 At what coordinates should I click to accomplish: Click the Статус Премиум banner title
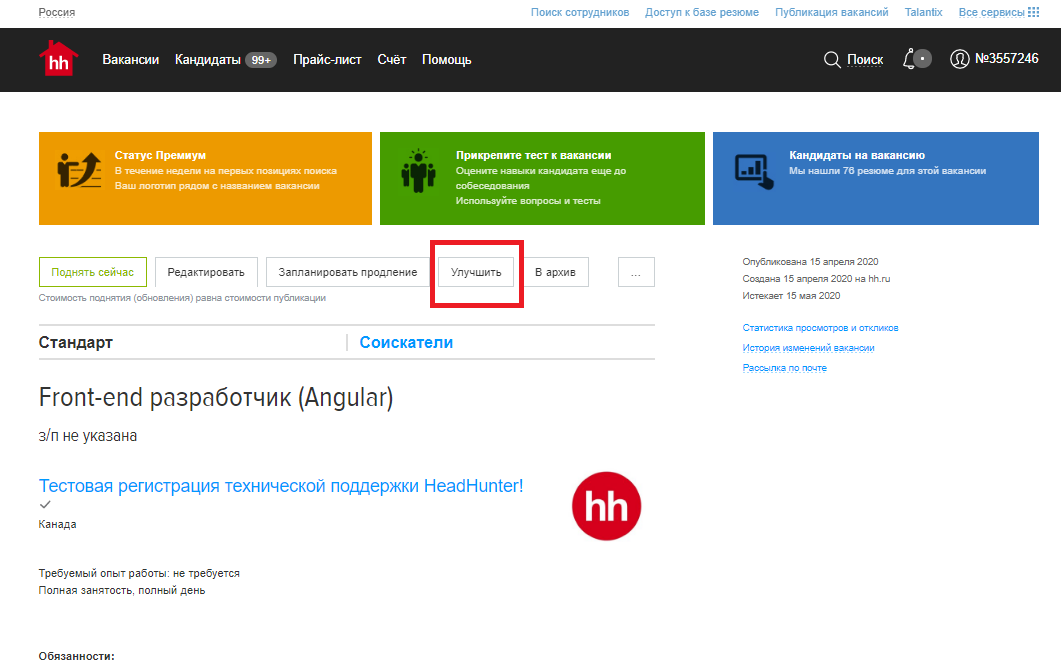(x=160, y=155)
